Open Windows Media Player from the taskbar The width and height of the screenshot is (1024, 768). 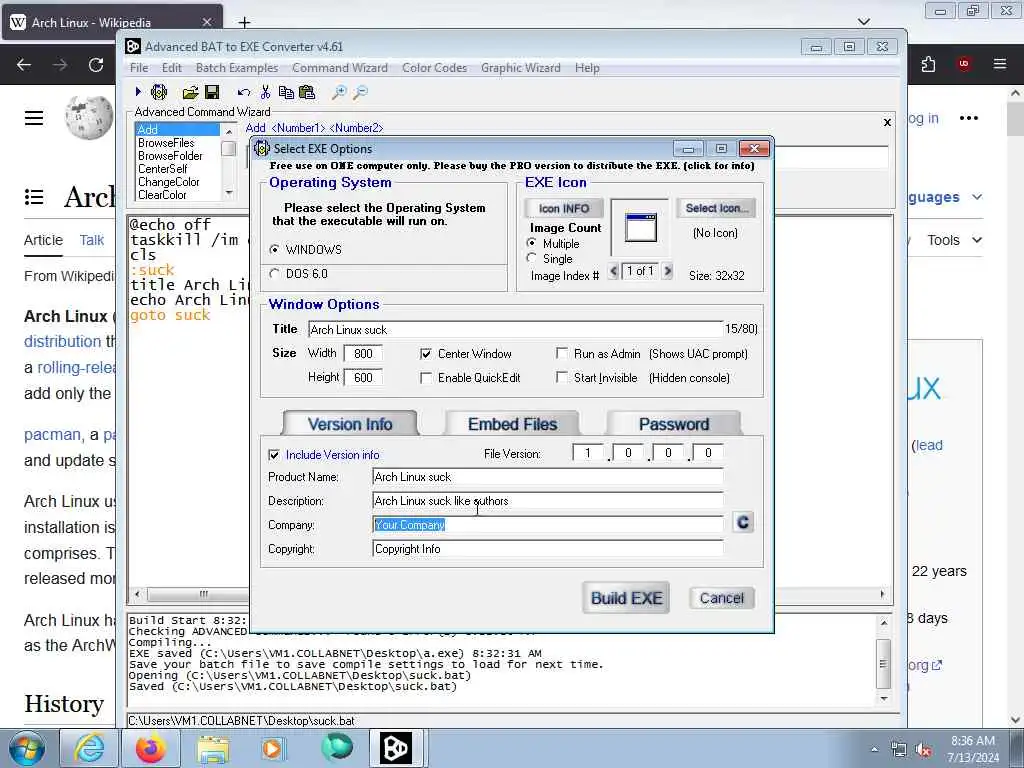pyautogui.click(x=274, y=748)
